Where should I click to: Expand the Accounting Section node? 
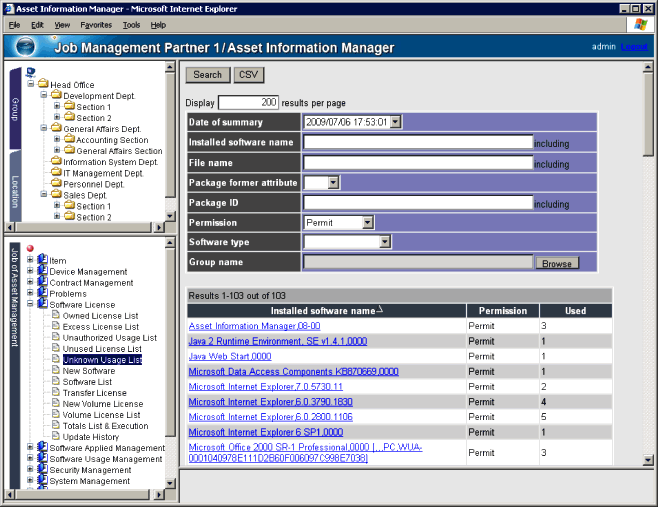[x=57, y=140]
